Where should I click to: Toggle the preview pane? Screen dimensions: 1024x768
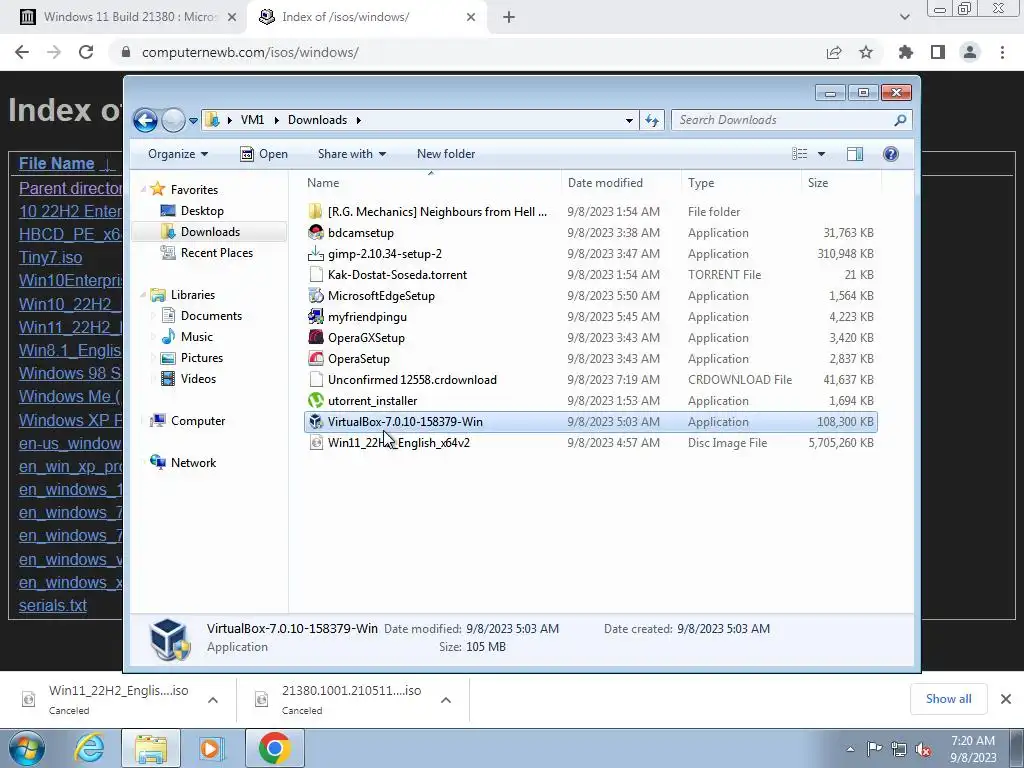(855, 154)
